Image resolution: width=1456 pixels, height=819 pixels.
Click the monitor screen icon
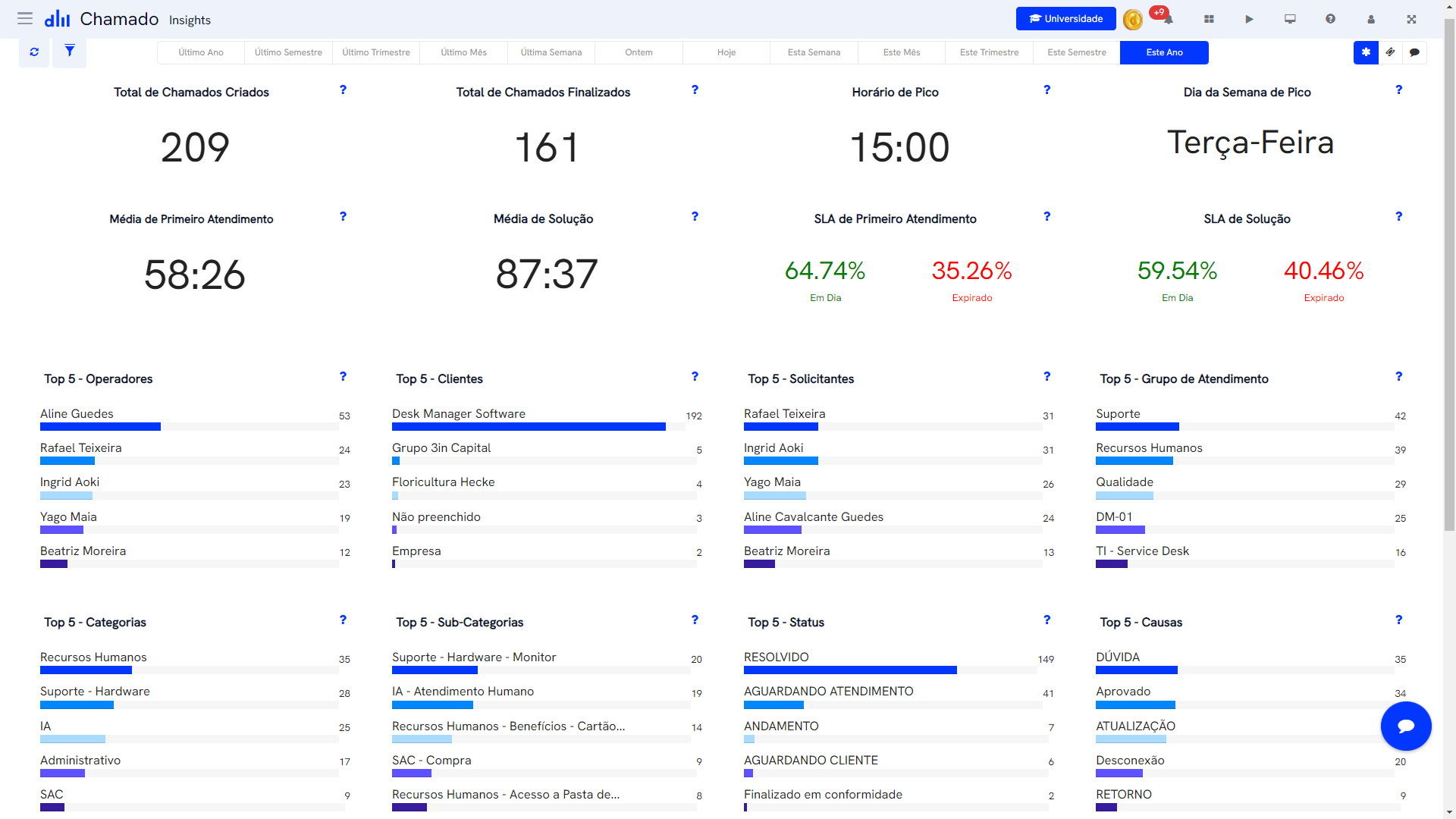[x=1290, y=19]
